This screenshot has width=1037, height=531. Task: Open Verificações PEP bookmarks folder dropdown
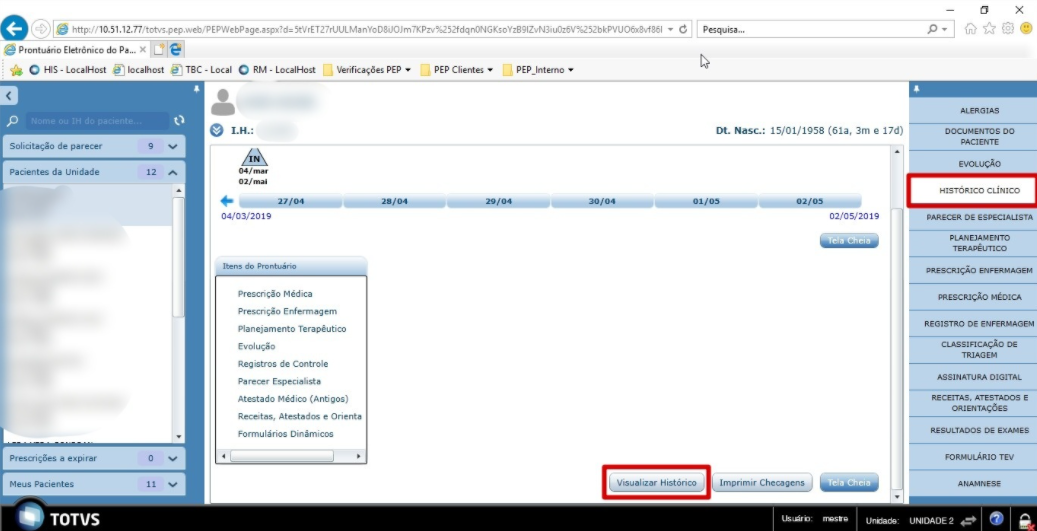[367, 69]
